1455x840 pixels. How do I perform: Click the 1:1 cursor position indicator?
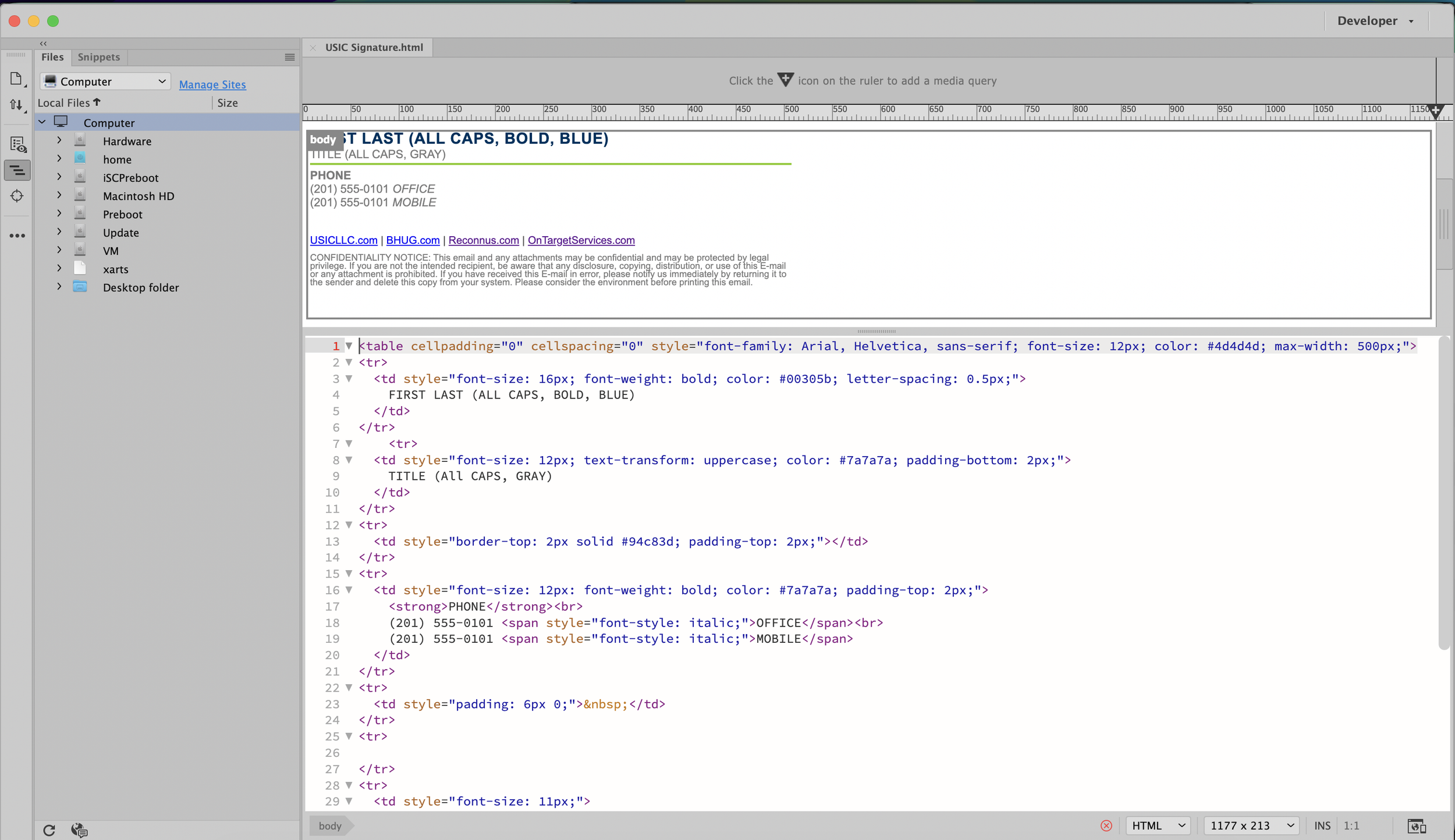1351,825
